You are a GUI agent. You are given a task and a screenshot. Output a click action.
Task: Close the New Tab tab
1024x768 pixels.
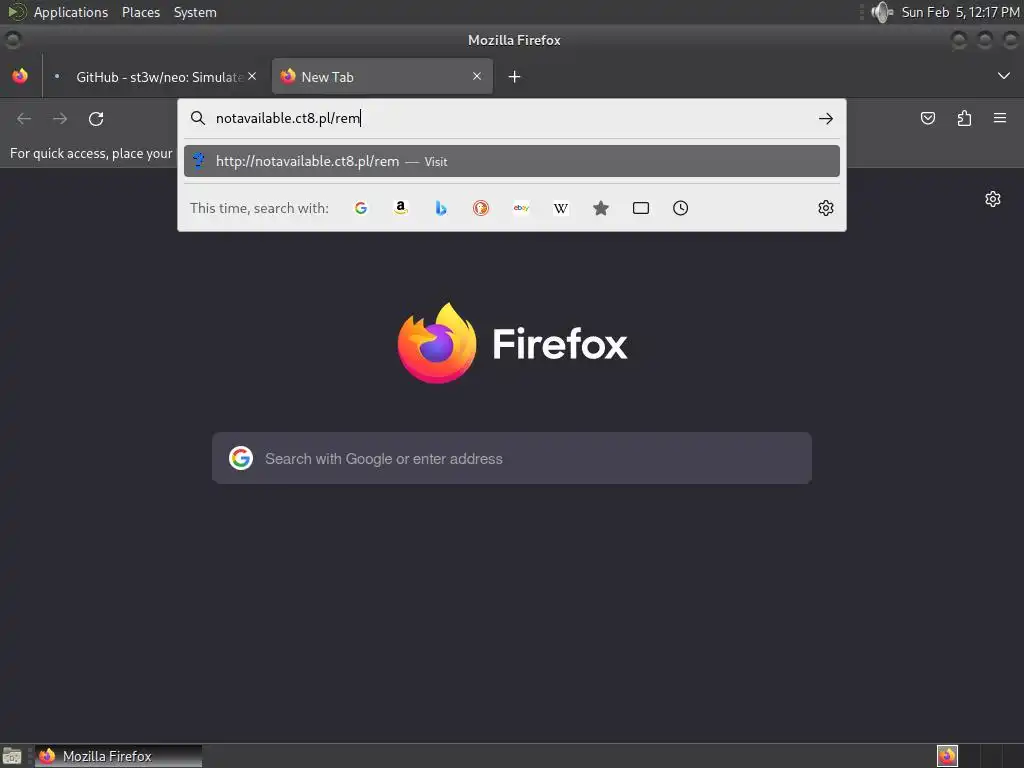point(477,76)
